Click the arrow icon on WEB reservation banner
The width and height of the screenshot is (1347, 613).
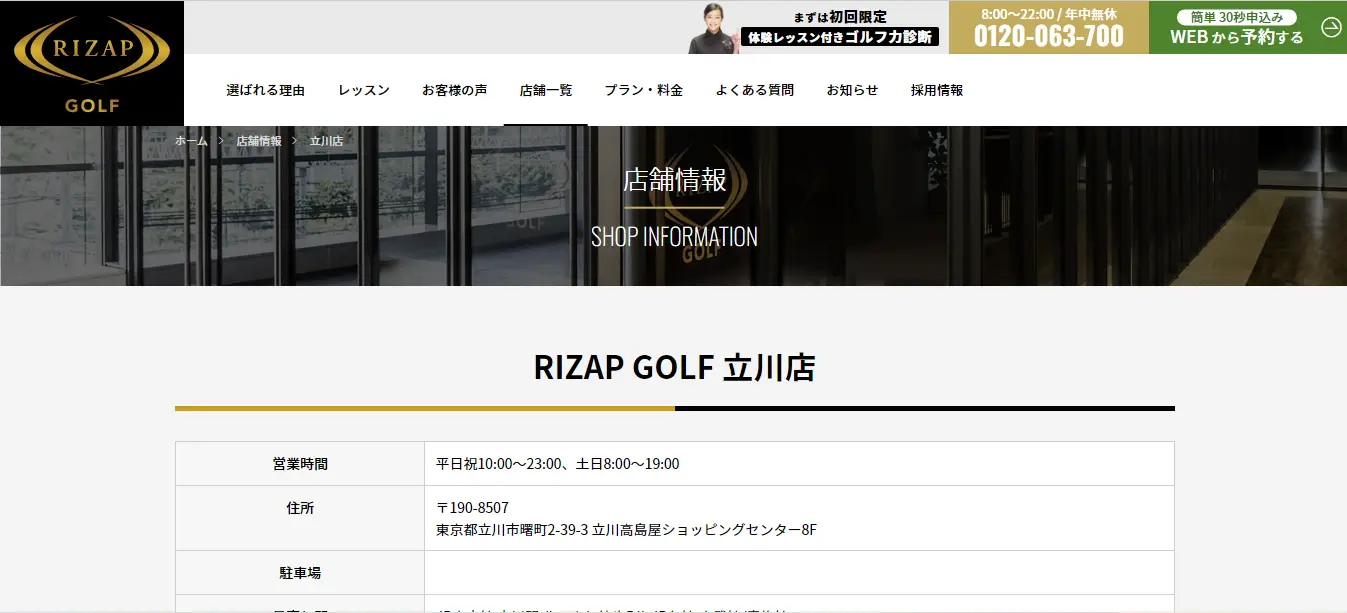tap(1331, 27)
